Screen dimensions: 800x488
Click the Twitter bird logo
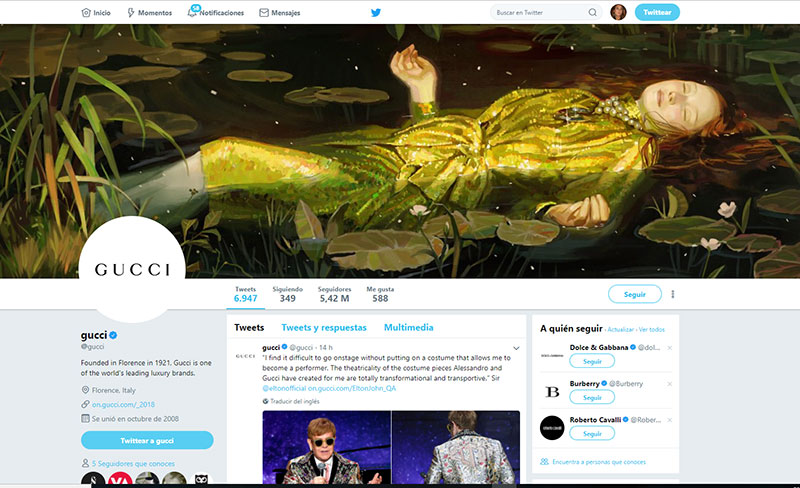pos(376,13)
